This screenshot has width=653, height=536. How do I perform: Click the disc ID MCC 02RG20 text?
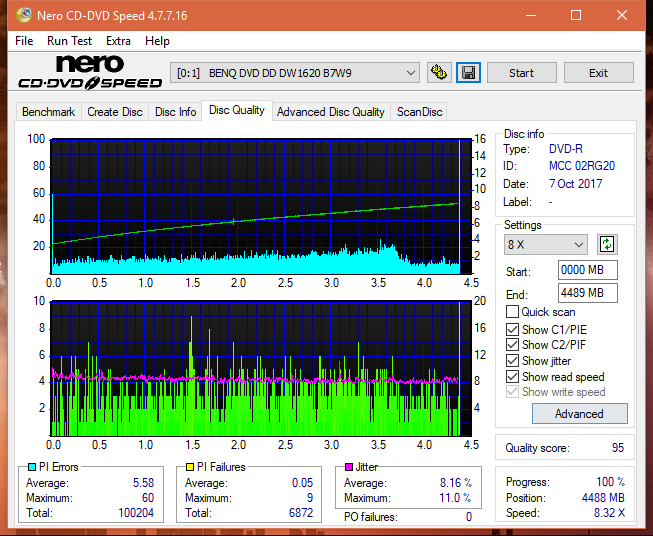[x=582, y=166]
